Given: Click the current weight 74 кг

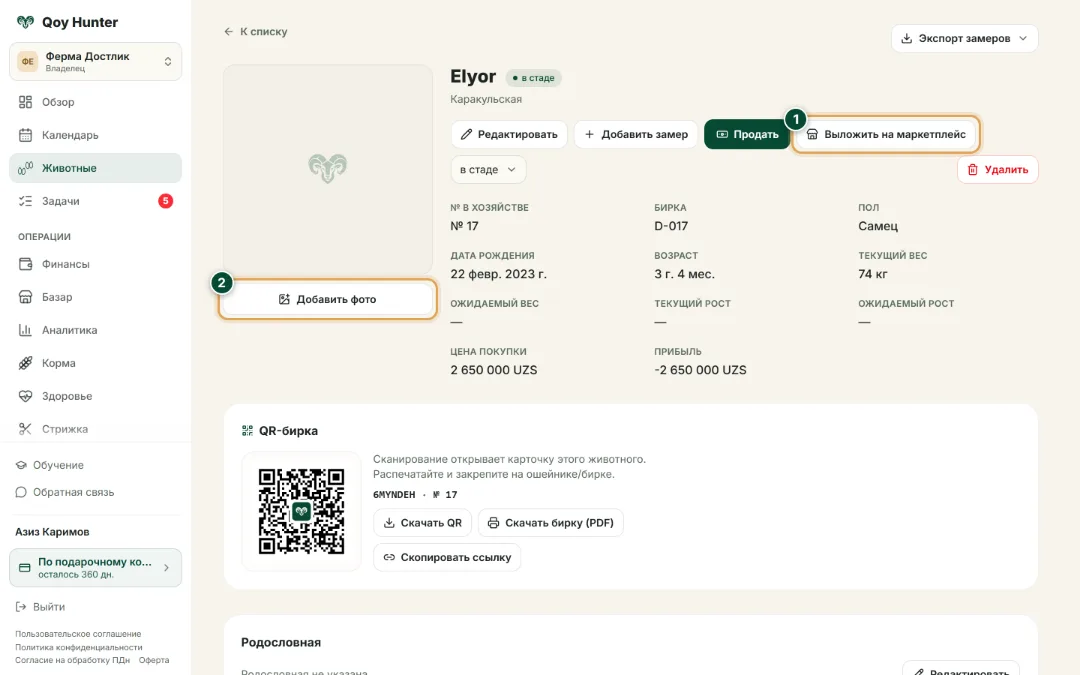Looking at the screenshot, I should (873, 274).
